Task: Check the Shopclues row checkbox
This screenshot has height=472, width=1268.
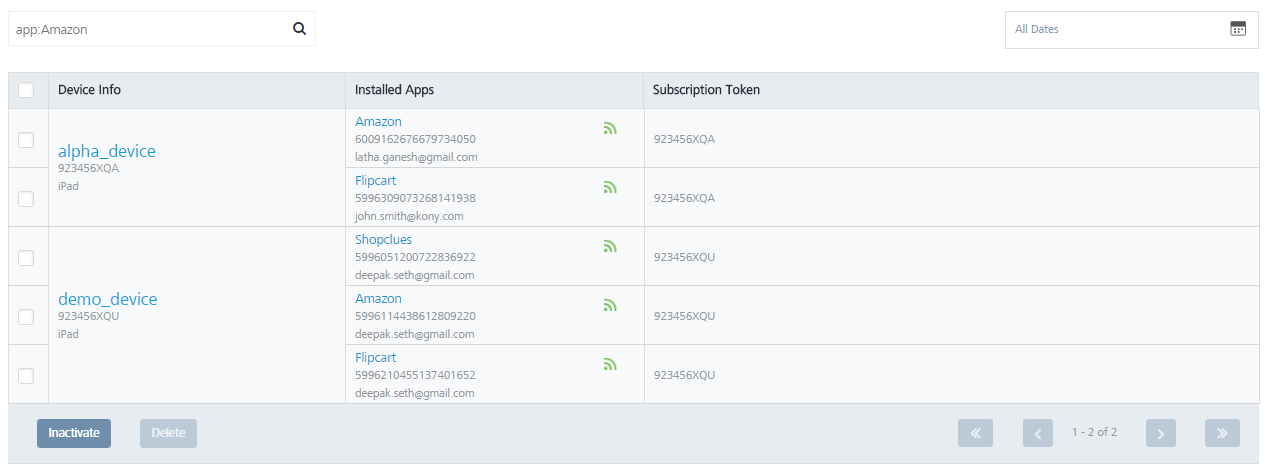Action: pos(26,257)
